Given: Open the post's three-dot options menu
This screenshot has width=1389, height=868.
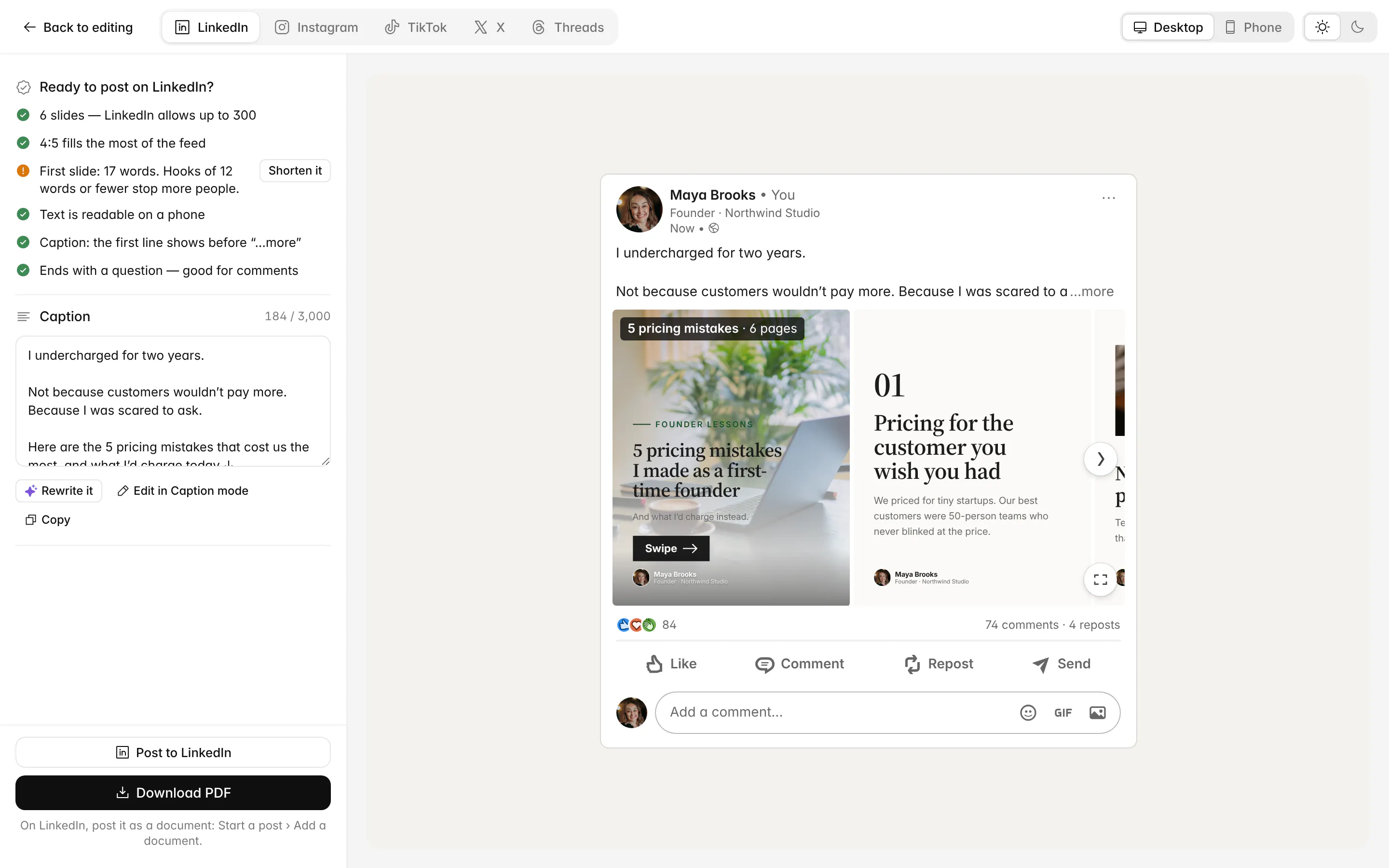Looking at the screenshot, I should 1108,198.
